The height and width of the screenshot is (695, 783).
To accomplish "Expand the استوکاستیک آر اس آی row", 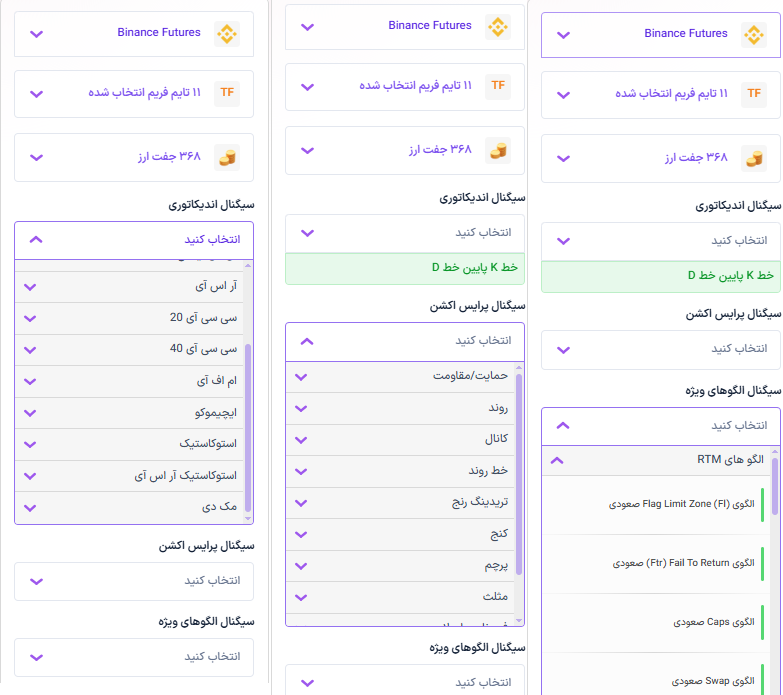I will pyautogui.click(x=129, y=476).
